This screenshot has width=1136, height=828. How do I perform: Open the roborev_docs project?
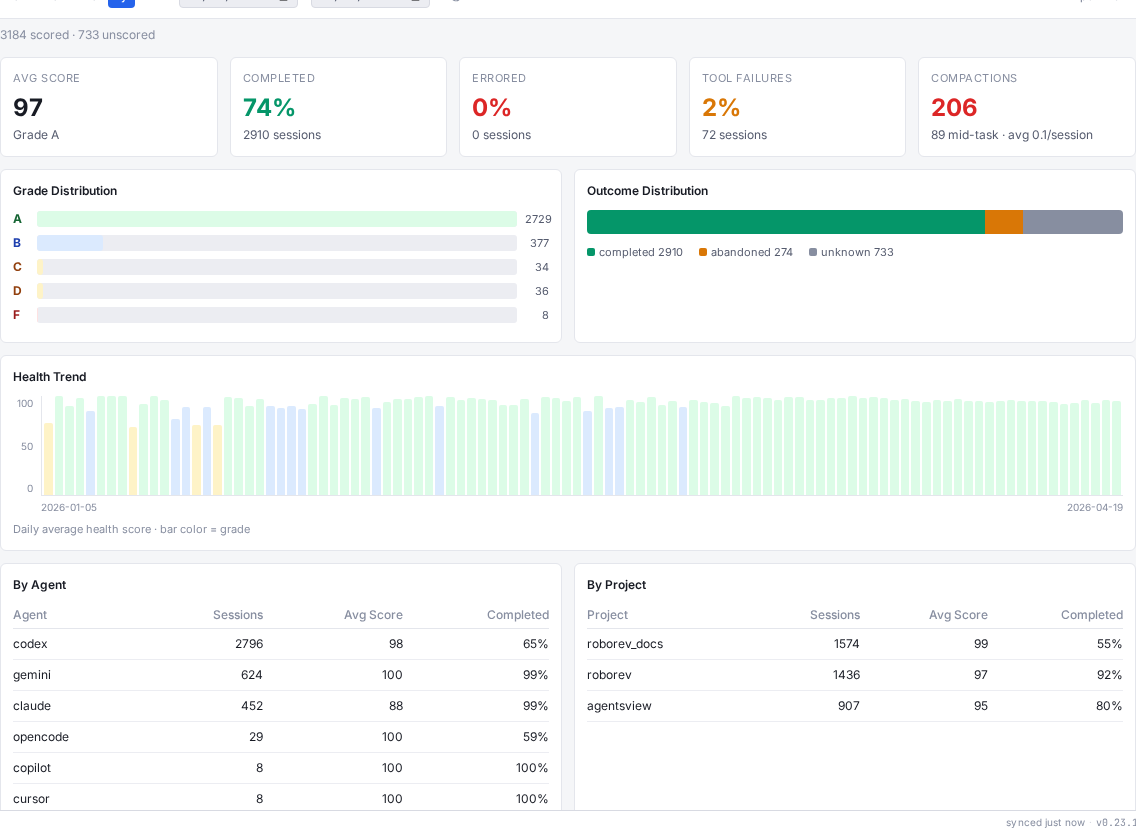(x=625, y=644)
